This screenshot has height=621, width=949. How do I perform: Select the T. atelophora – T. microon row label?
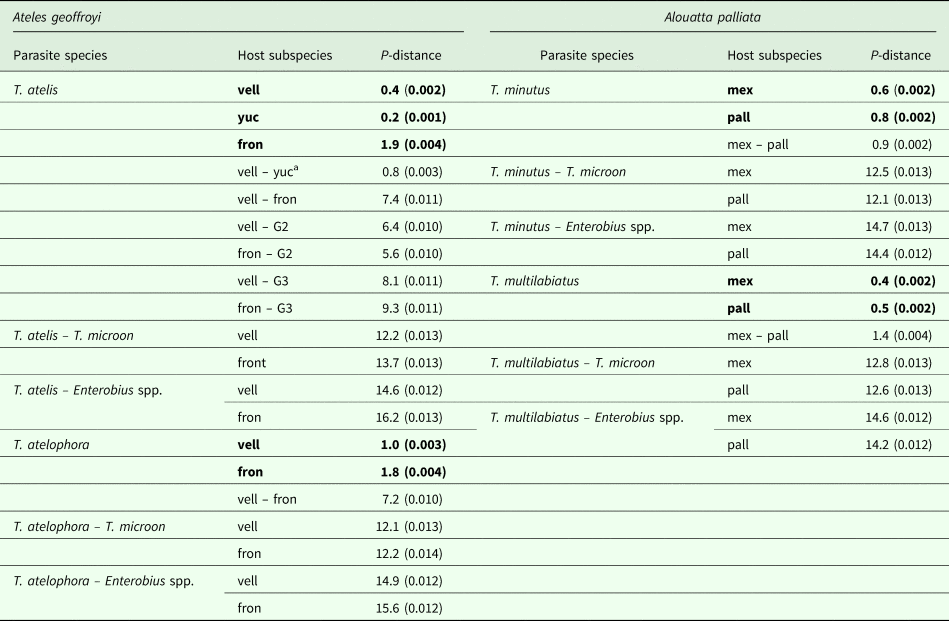tap(90, 526)
